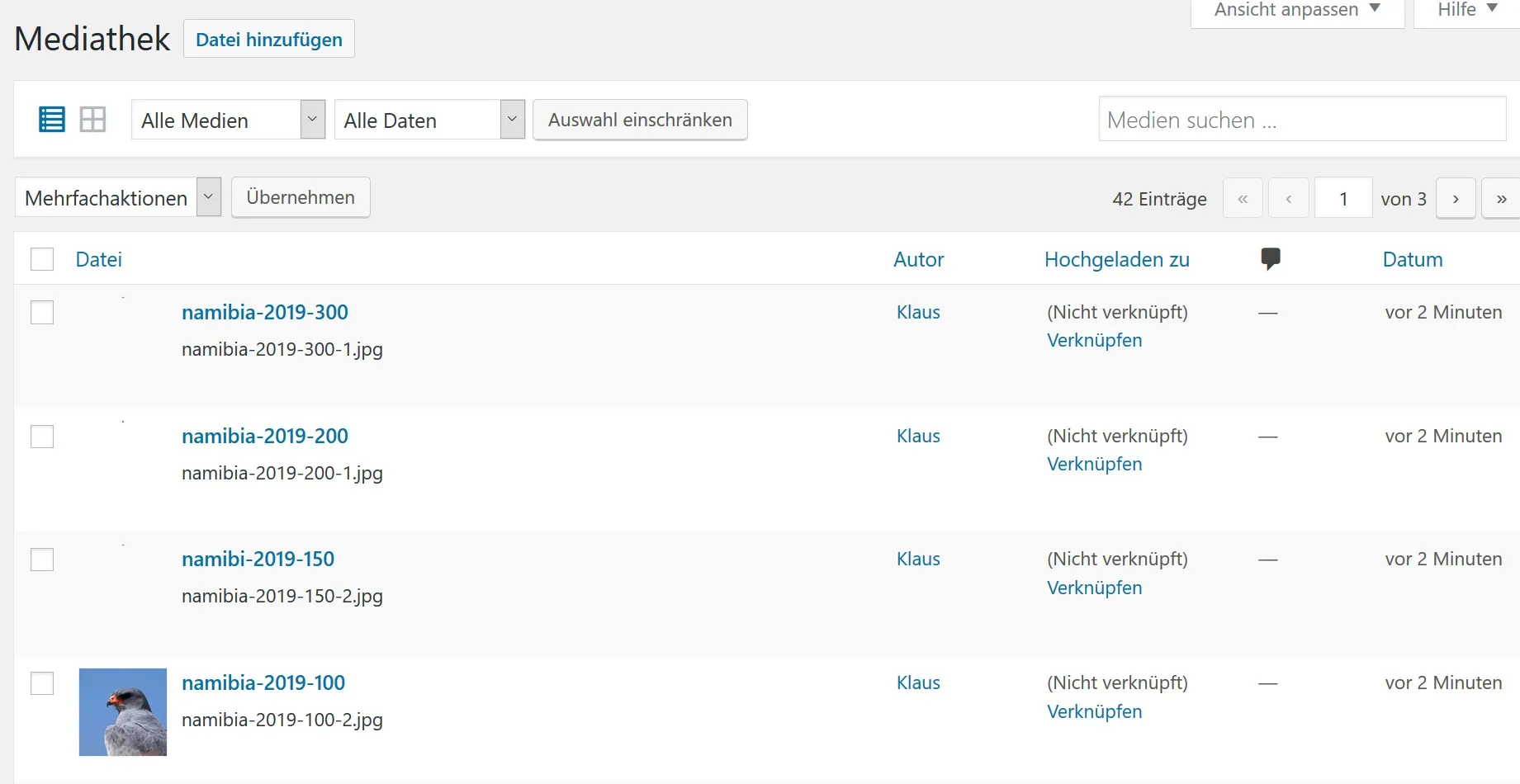Go to next page arrow
The width and height of the screenshot is (1520, 784).
pyautogui.click(x=1456, y=198)
